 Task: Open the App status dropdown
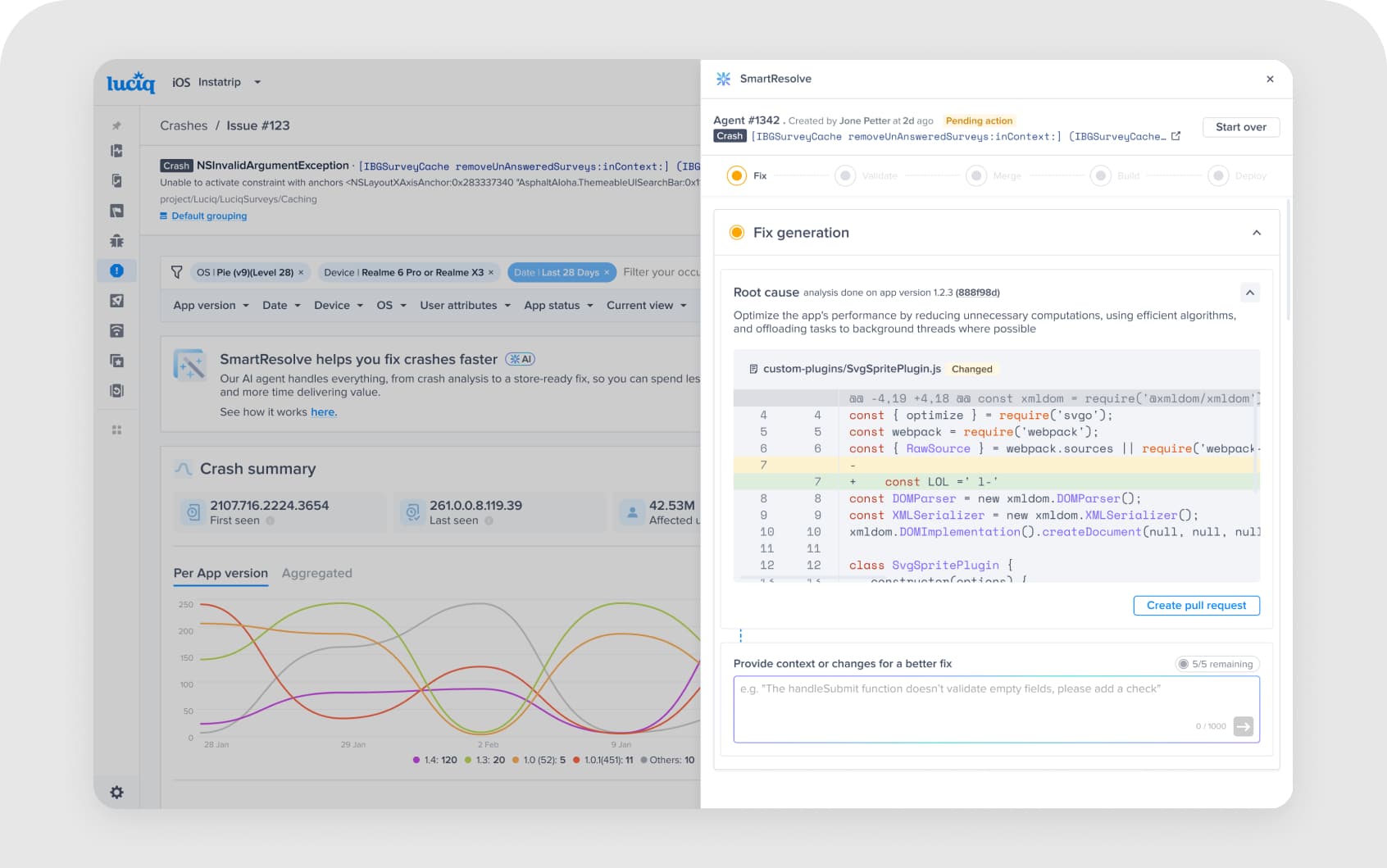tap(558, 305)
